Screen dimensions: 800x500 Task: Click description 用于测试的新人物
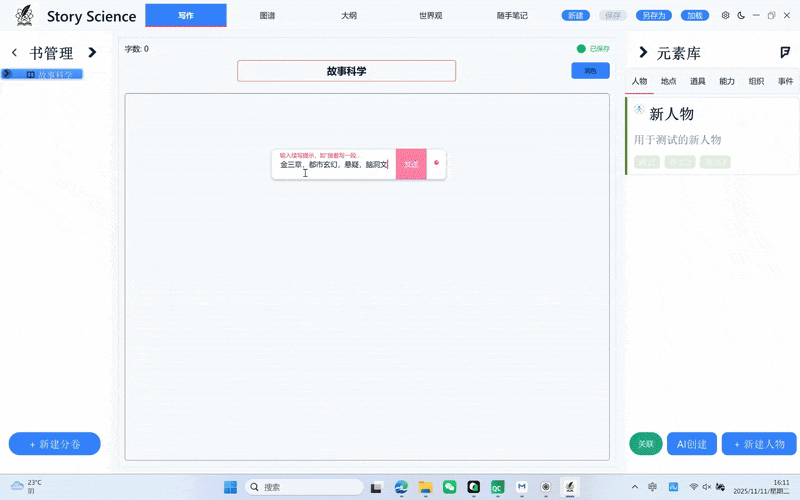coord(678,140)
